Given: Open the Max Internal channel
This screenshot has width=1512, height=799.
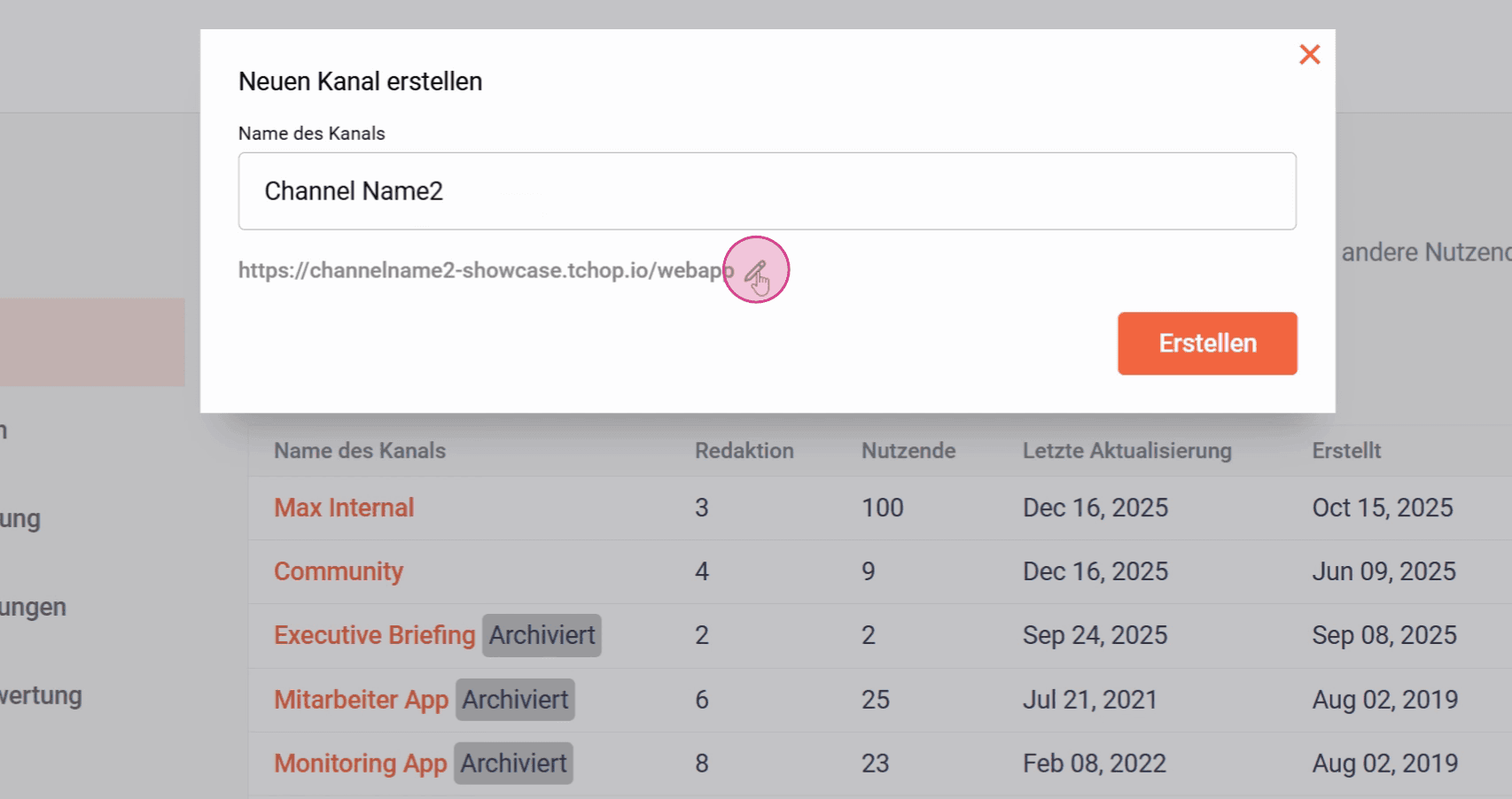Looking at the screenshot, I should 344,508.
